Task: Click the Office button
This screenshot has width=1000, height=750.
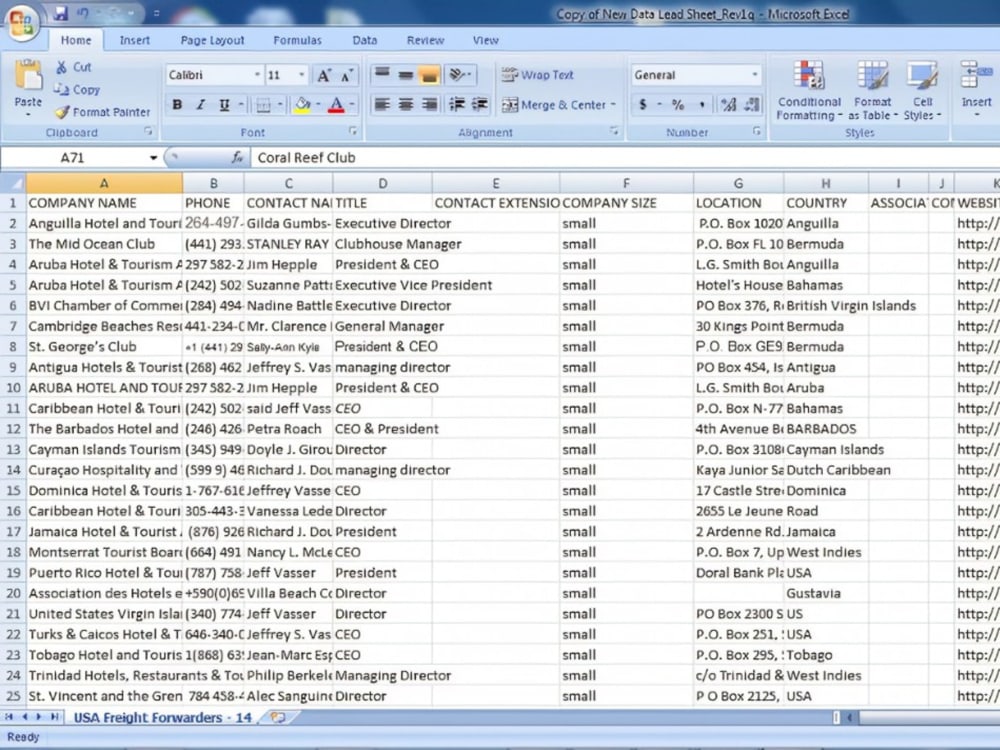Action: (x=22, y=23)
